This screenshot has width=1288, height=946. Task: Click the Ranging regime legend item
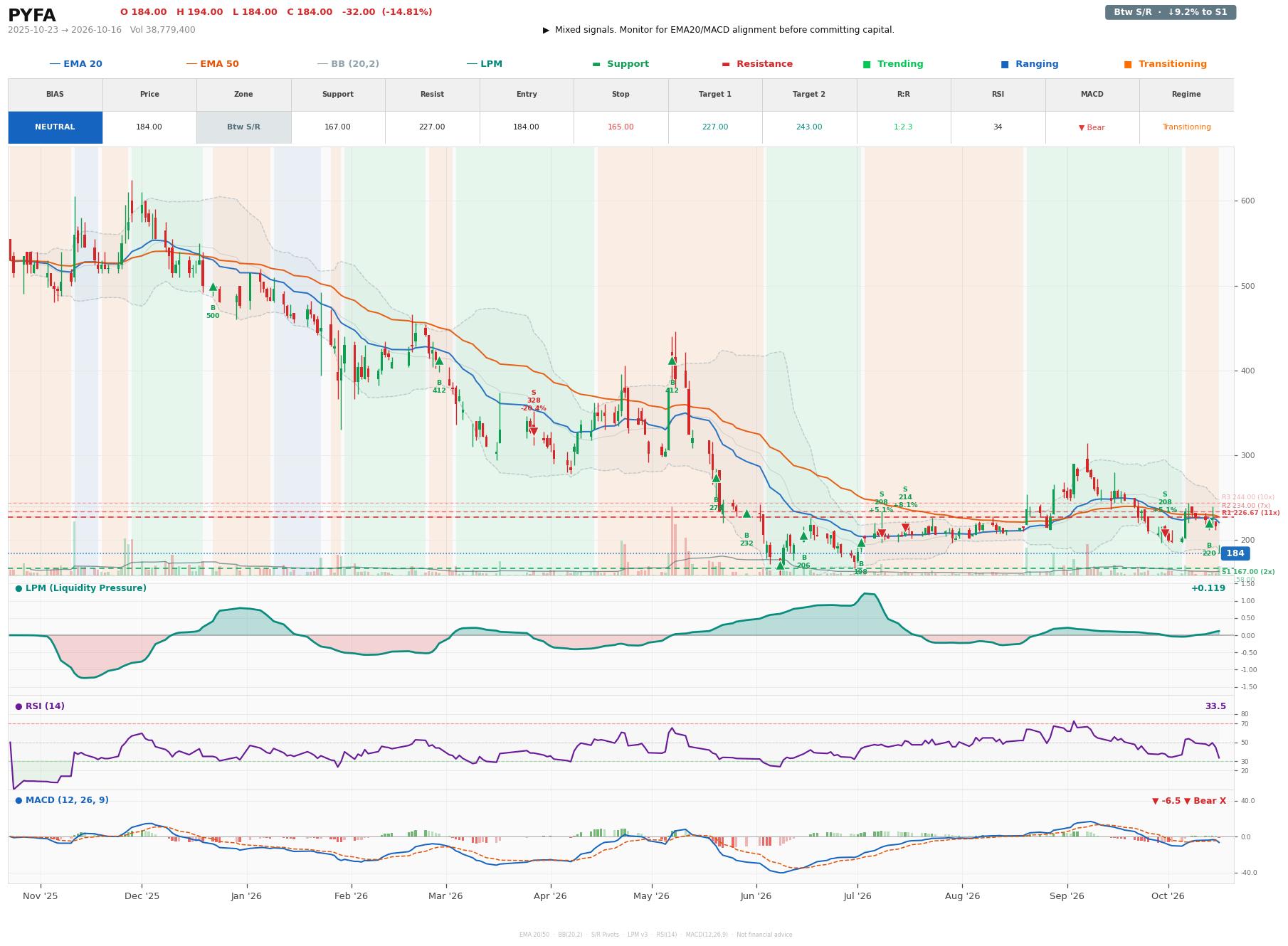click(1029, 64)
